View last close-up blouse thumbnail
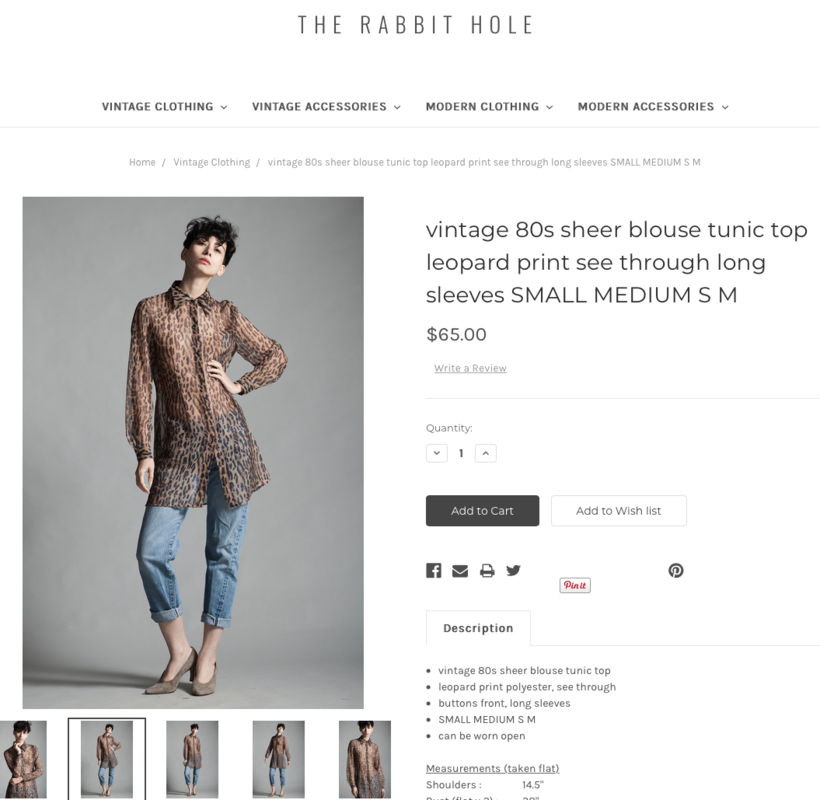The width and height of the screenshot is (820, 800). [x=365, y=759]
